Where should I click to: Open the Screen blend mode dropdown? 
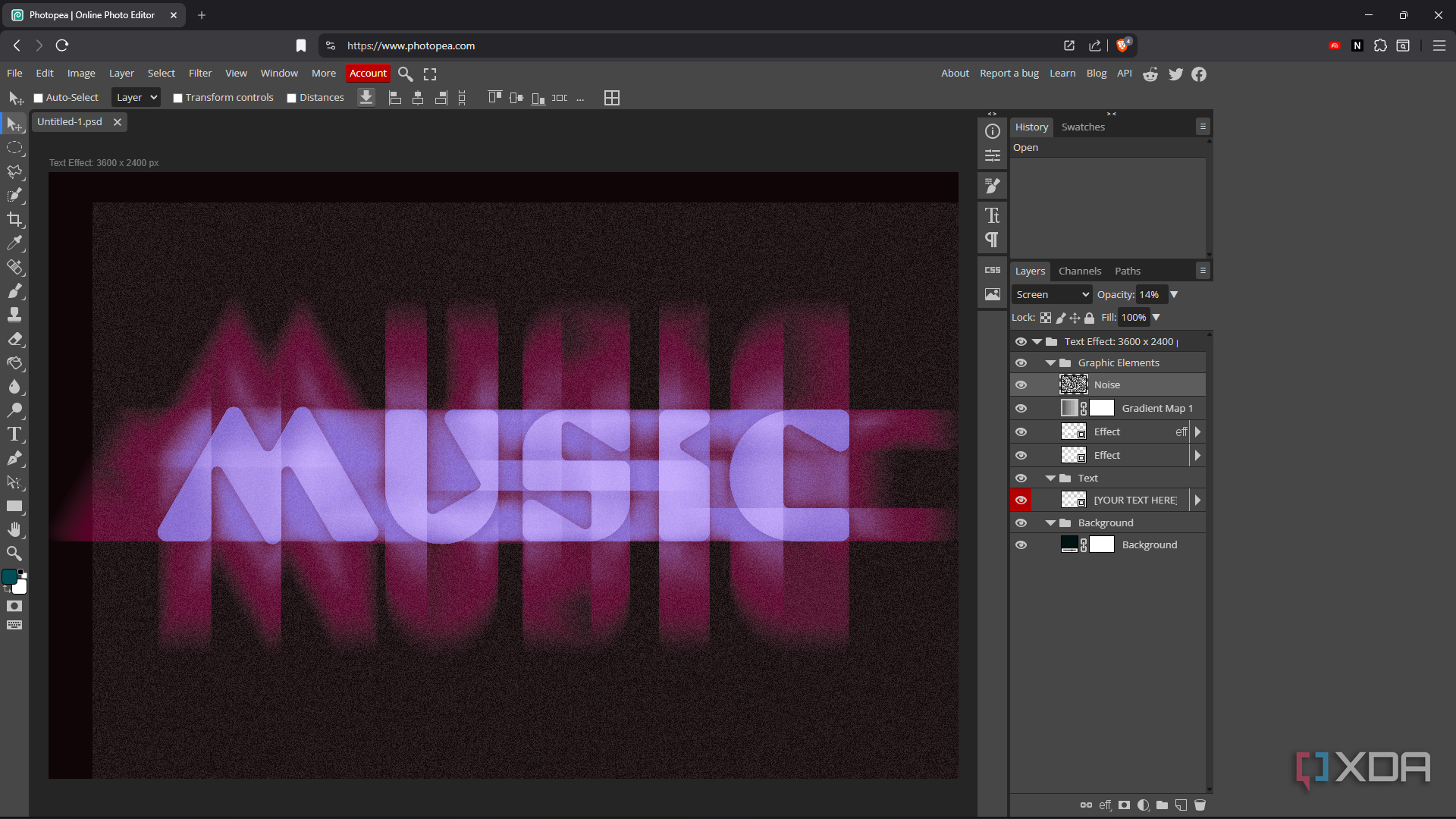click(x=1052, y=295)
